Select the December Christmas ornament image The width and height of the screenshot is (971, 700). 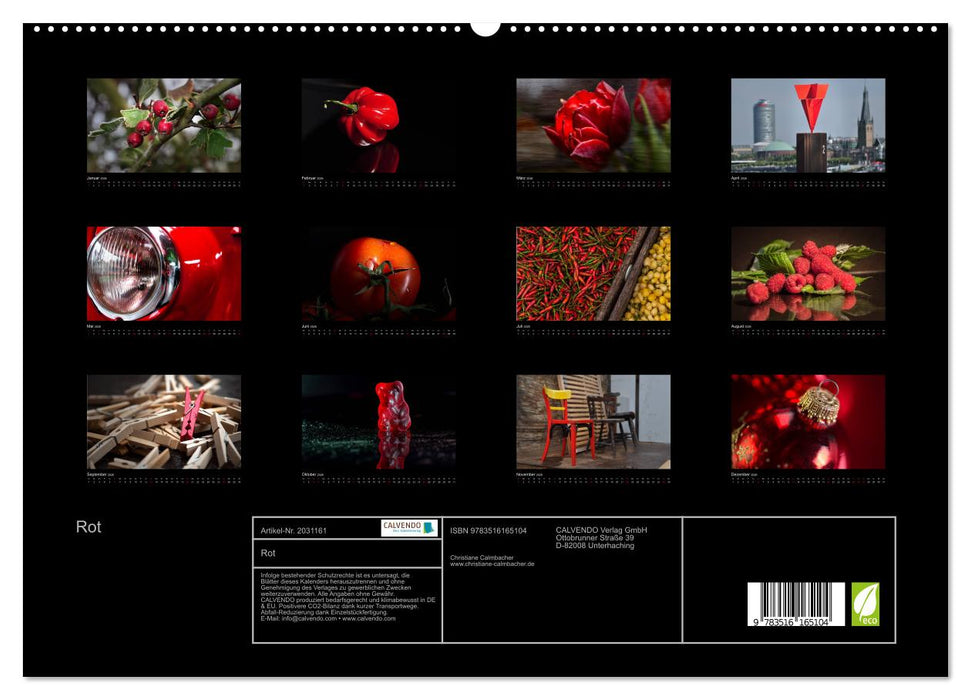806,422
